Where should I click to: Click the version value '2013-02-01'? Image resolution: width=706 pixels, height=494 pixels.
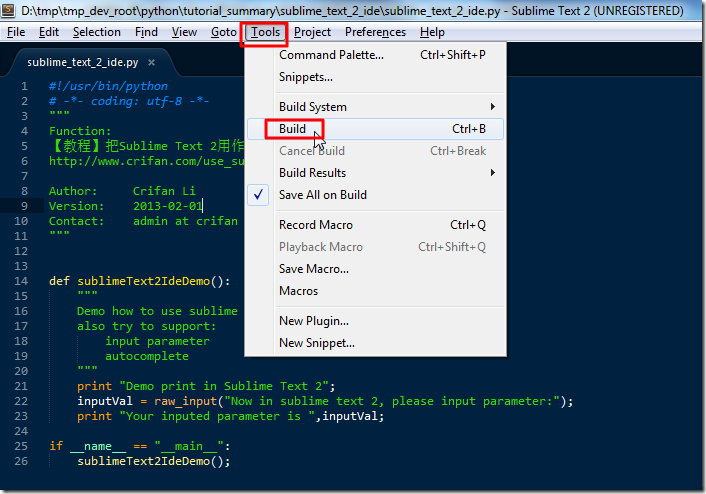(x=167, y=206)
